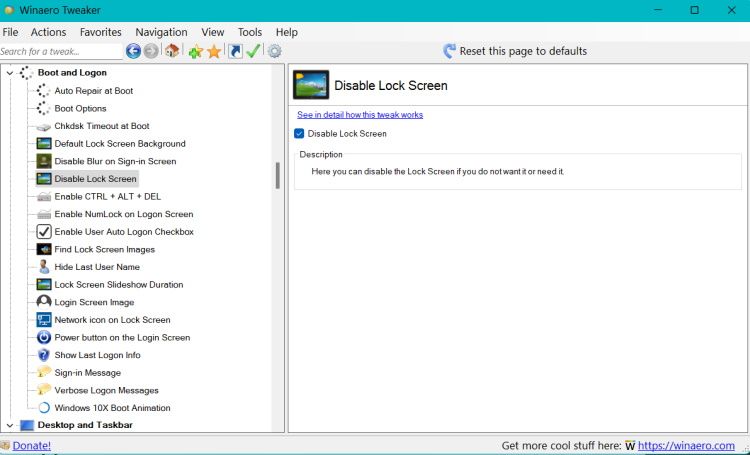Select Lock Screen Slideshow Duration item
The image size is (750, 455).
point(119,285)
